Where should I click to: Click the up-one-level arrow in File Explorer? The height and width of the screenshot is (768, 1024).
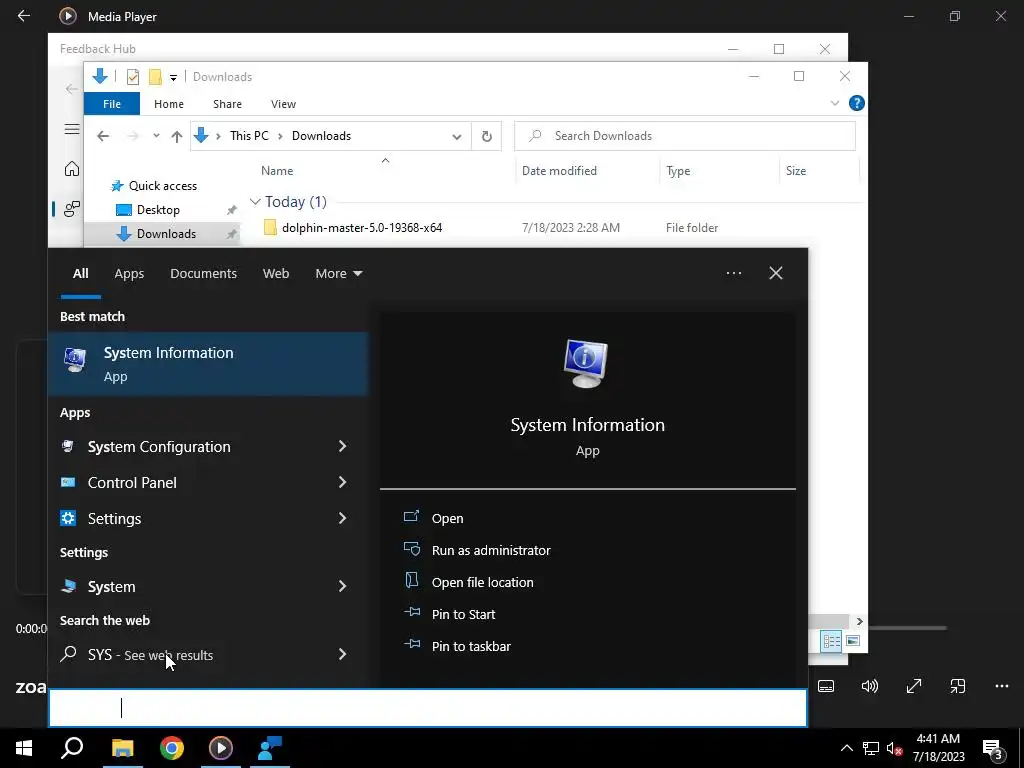pyautogui.click(x=177, y=136)
